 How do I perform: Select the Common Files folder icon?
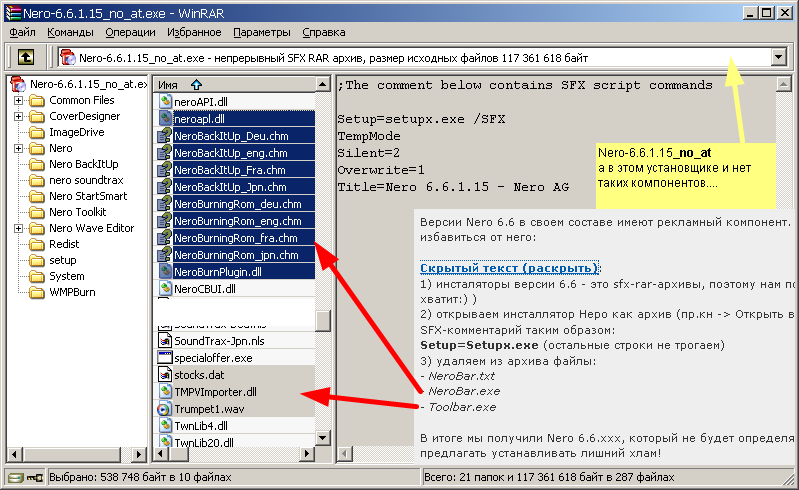point(37,100)
